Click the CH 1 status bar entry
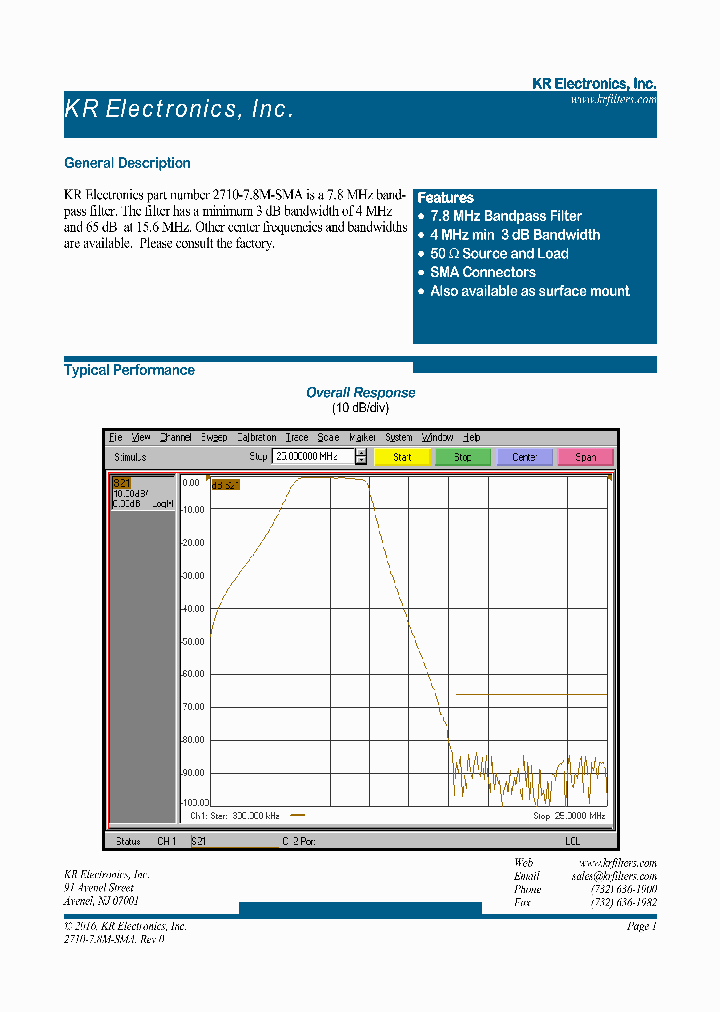Screen dimensions: 720x1012 166,841
